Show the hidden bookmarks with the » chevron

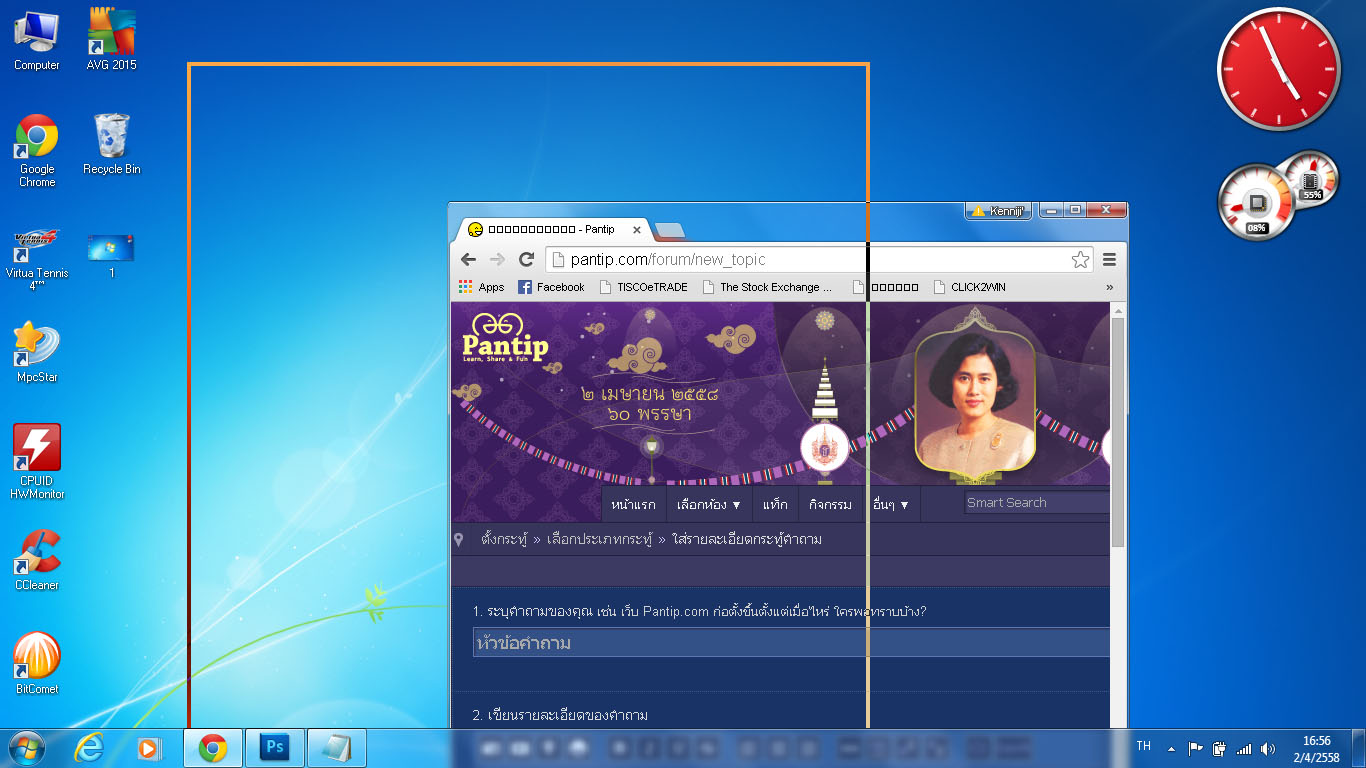coord(1109,287)
